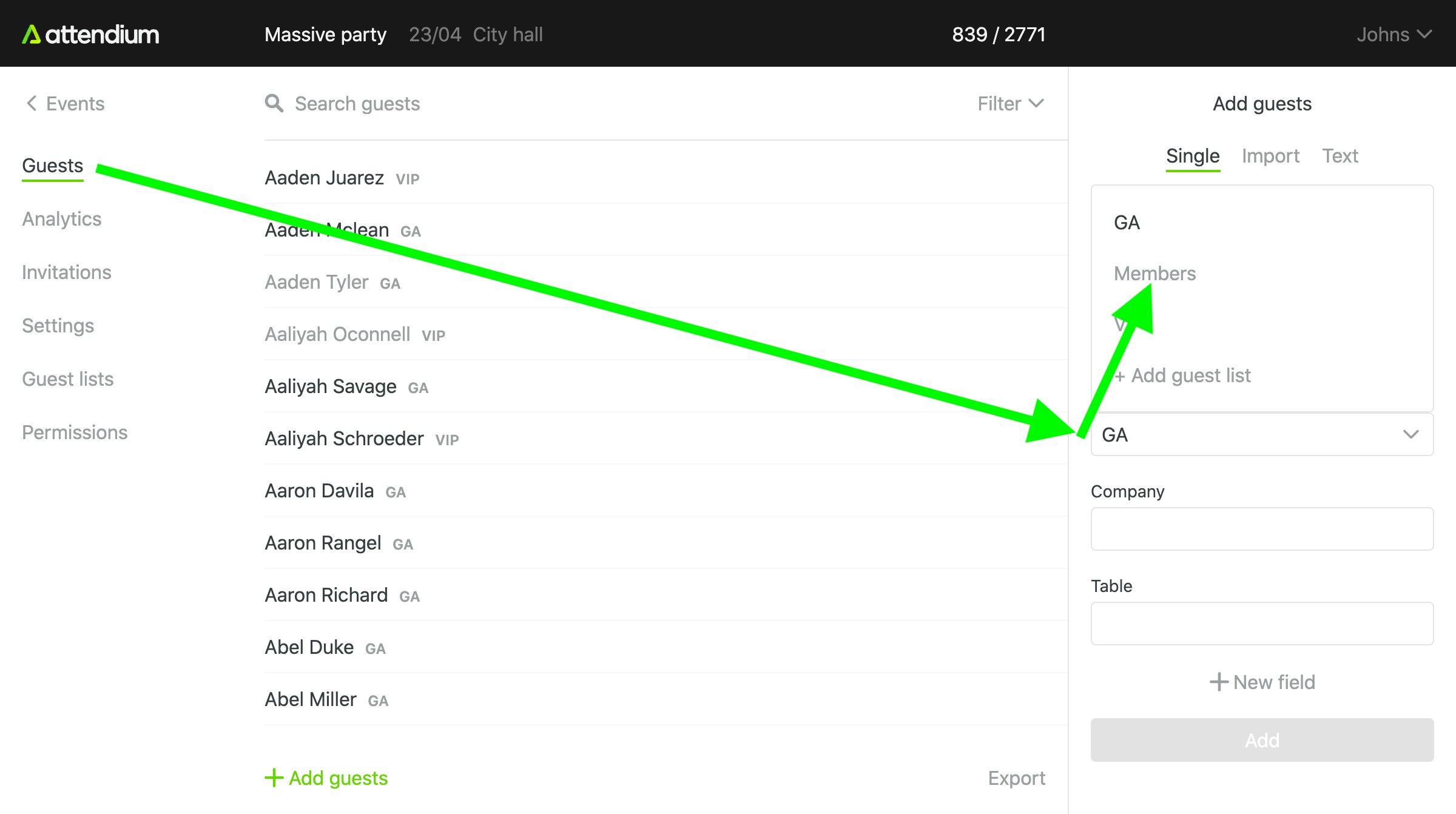The height and width of the screenshot is (814, 1456).
Task: Switch to the Text tab
Action: [1340, 156]
